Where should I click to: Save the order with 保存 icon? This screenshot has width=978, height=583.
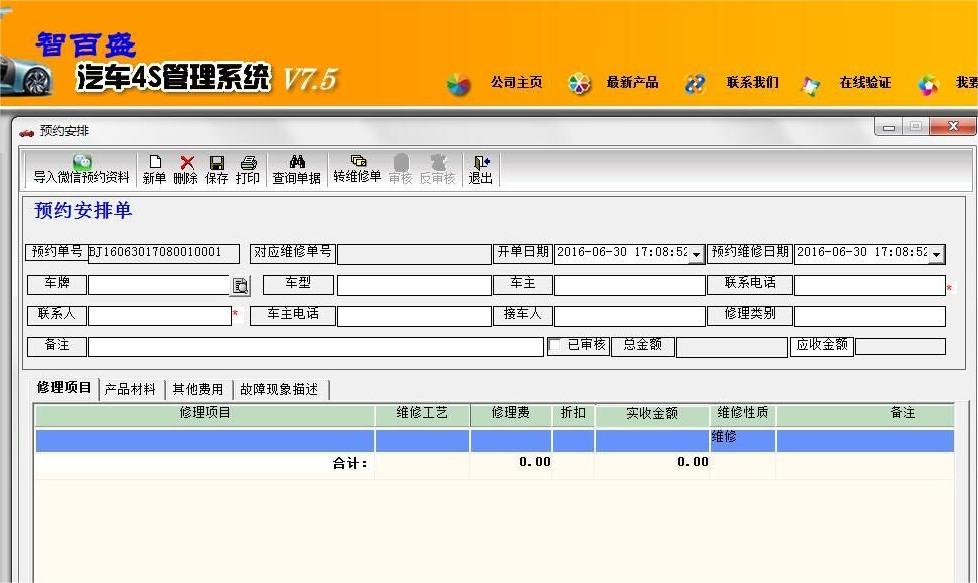tap(216, 170)
